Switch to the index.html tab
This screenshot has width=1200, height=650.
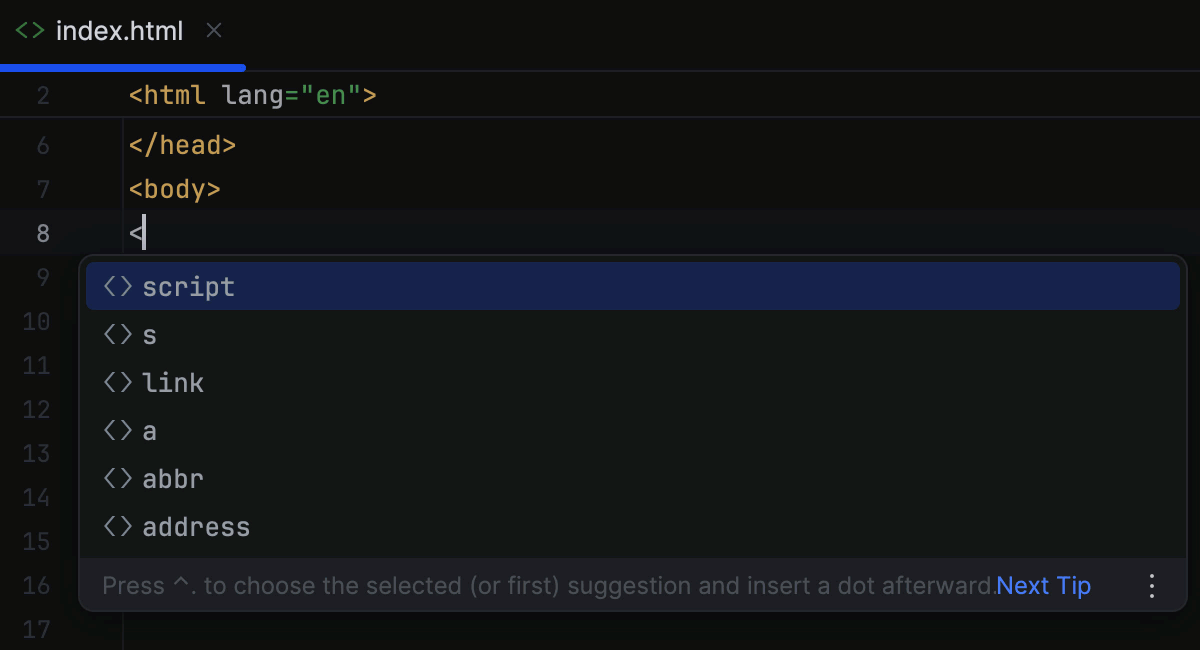coord(120,31)
